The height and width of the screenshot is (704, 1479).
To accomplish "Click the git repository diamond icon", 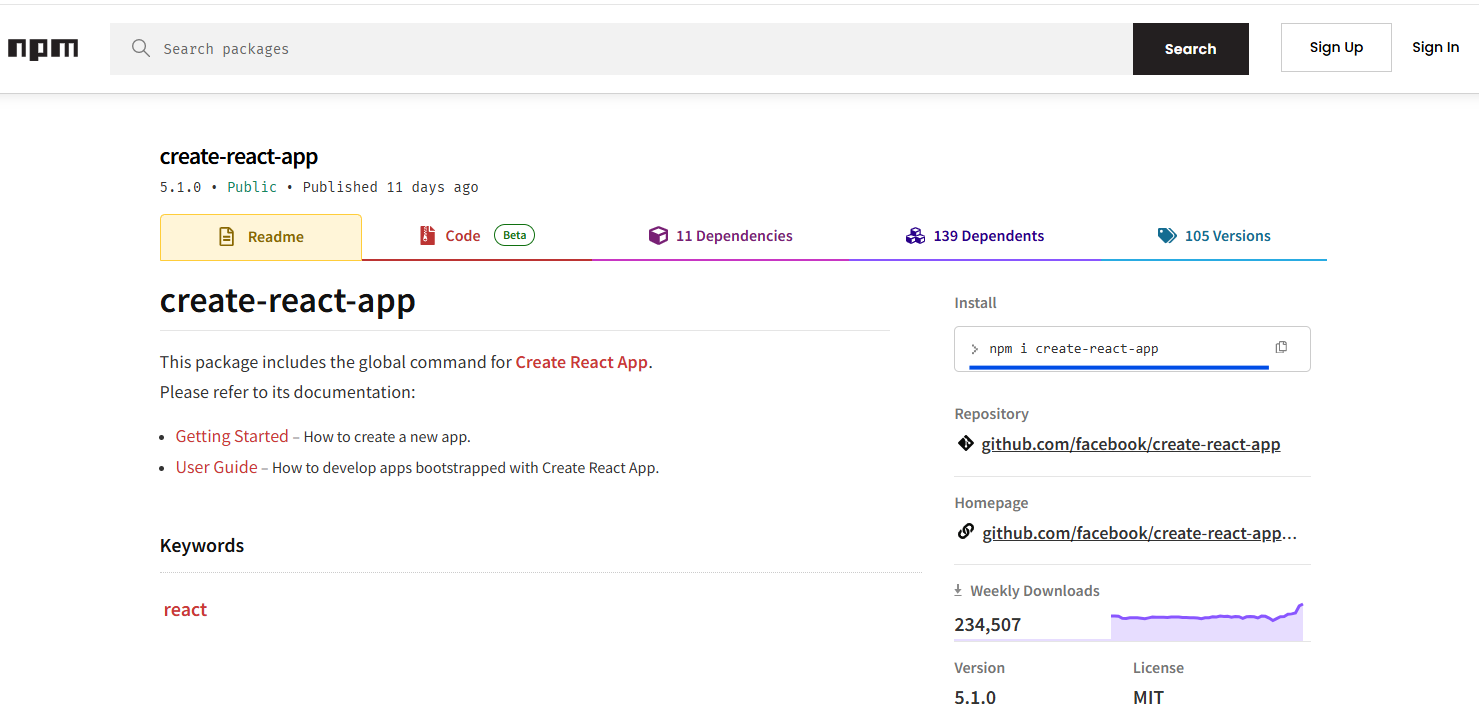I will click(x=965, y=443).
